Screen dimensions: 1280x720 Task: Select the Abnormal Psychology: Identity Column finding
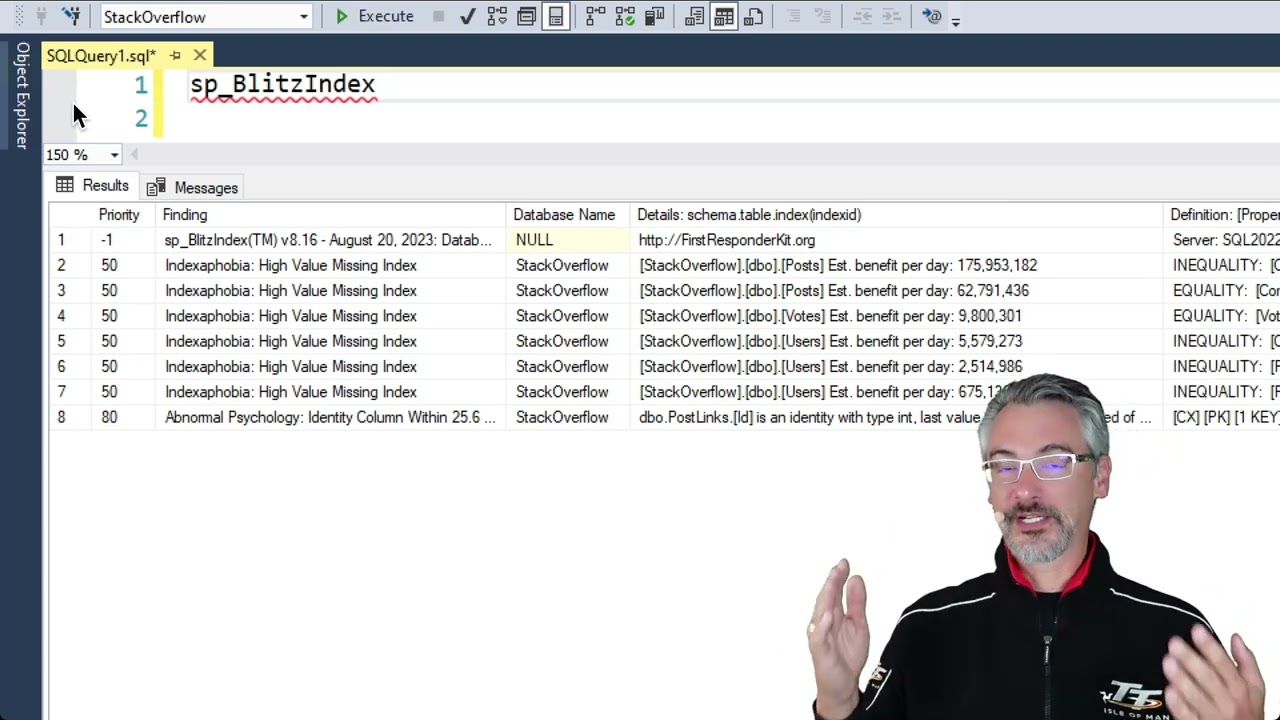click(x=330, y=417)
